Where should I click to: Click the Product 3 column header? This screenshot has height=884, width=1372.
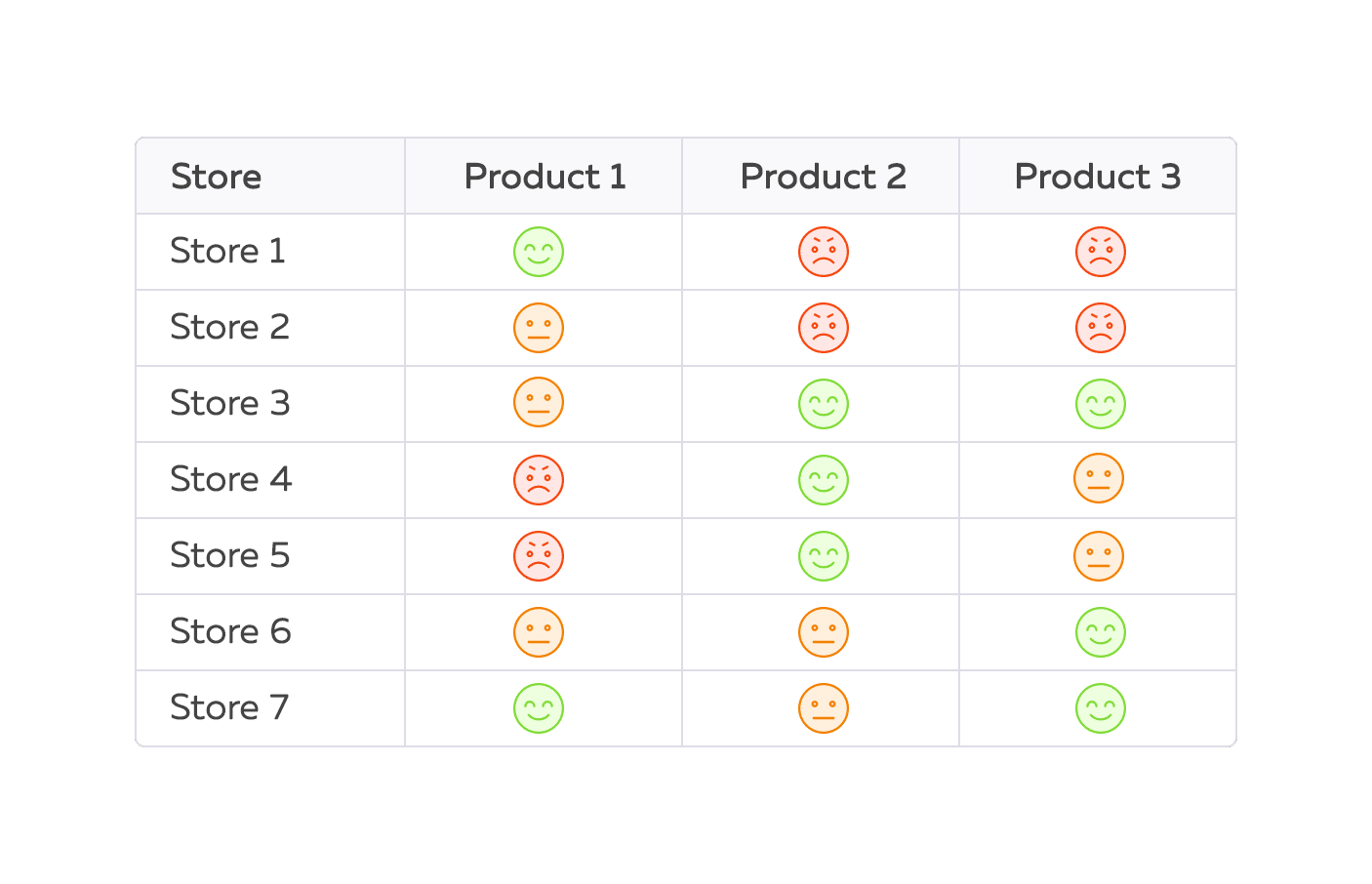tap(1098, 177)
